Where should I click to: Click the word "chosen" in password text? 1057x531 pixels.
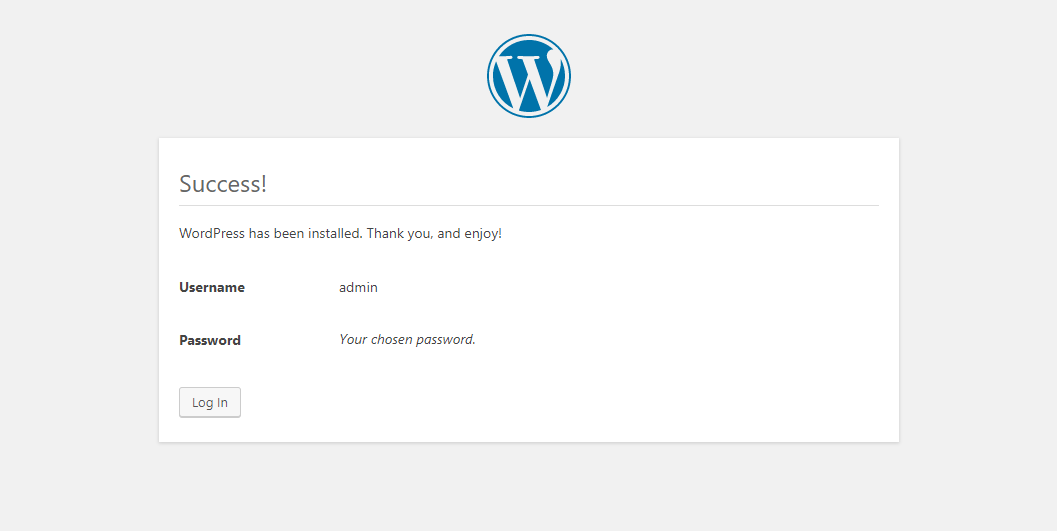(x=390, y=340)
